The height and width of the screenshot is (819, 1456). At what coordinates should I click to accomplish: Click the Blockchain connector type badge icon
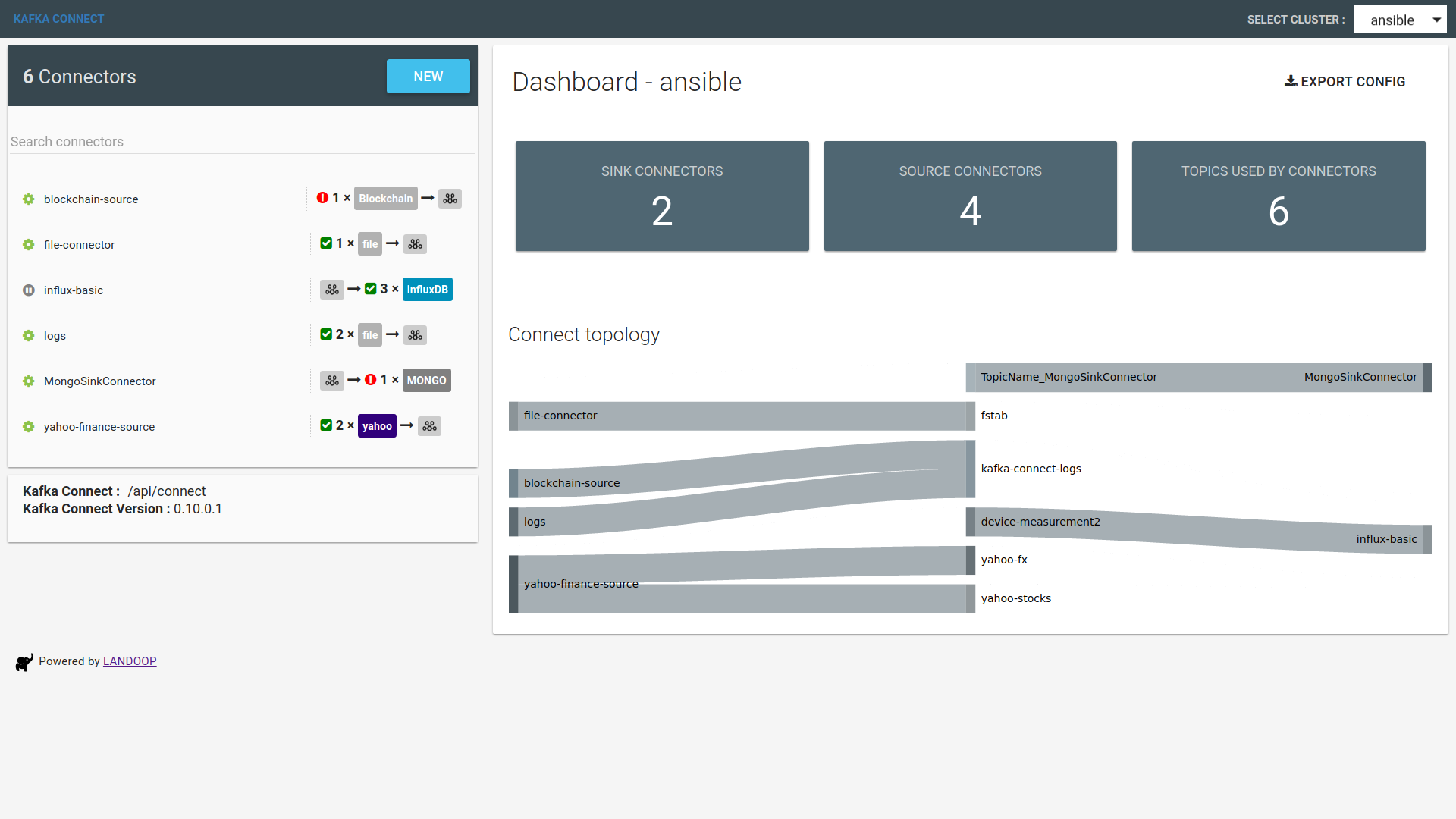click(386, 198)
